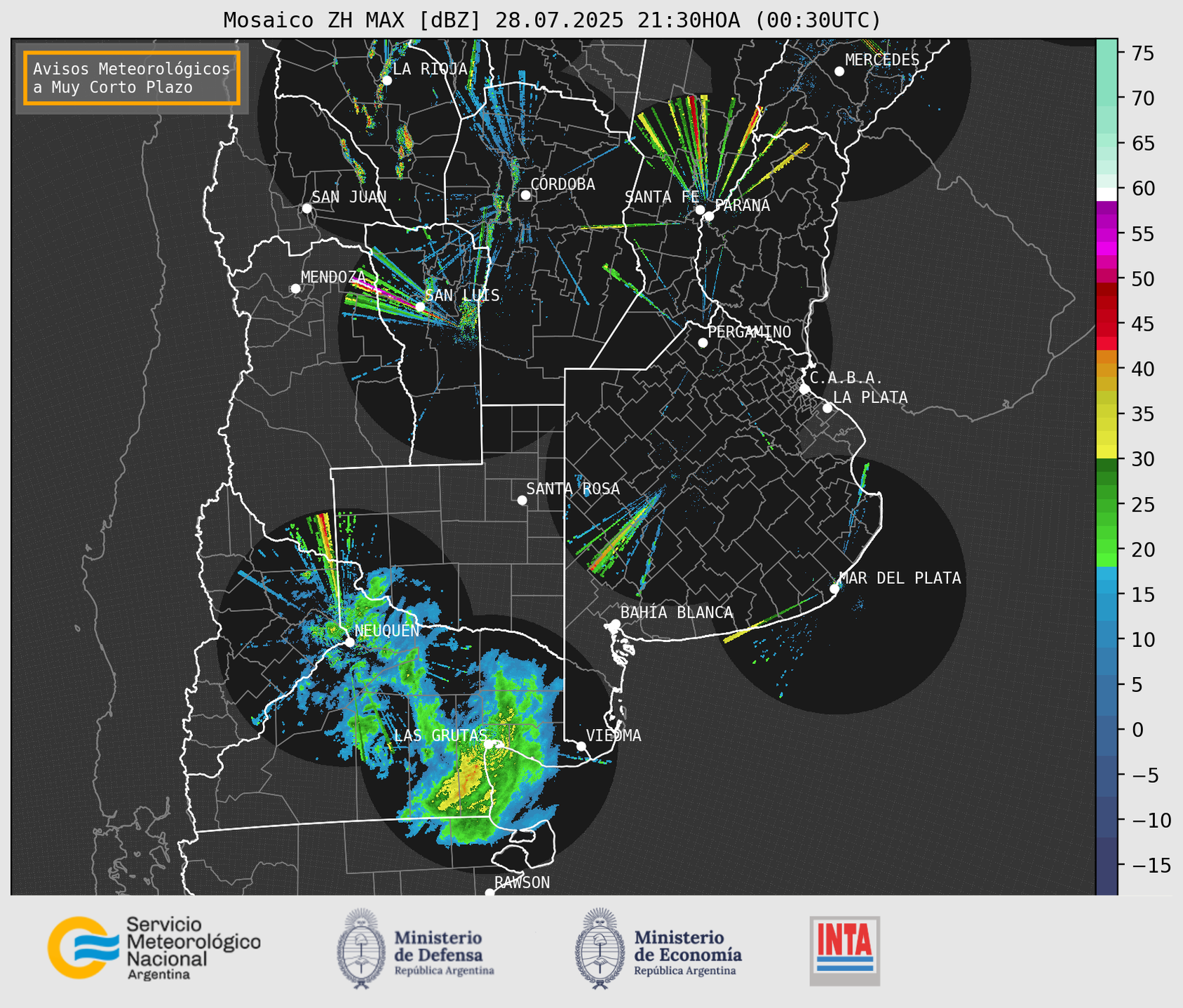
Task: Select the RAWSON city label
Action: coord(522,883)
